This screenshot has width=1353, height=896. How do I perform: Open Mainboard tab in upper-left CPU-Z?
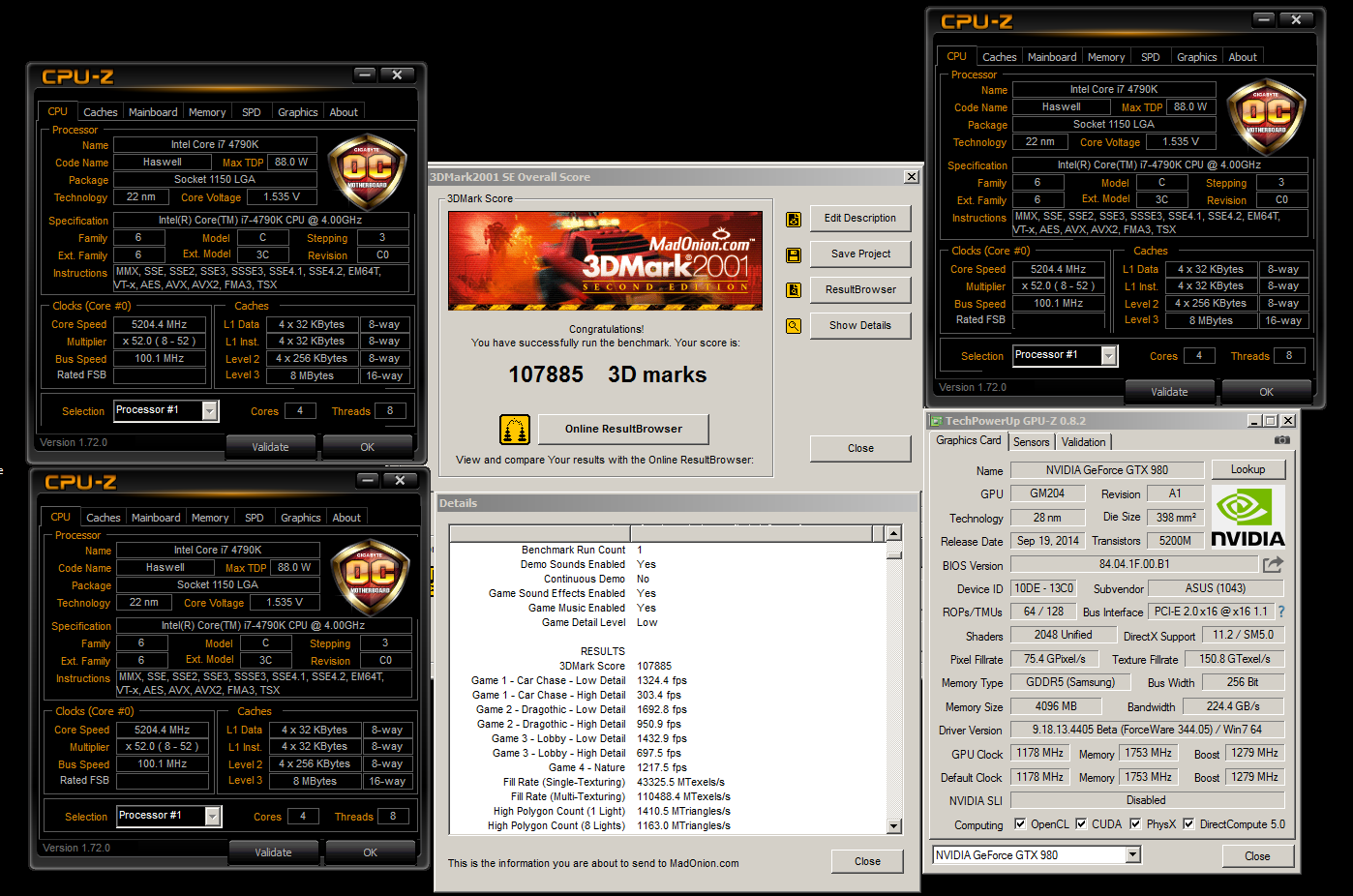point(153,112)
